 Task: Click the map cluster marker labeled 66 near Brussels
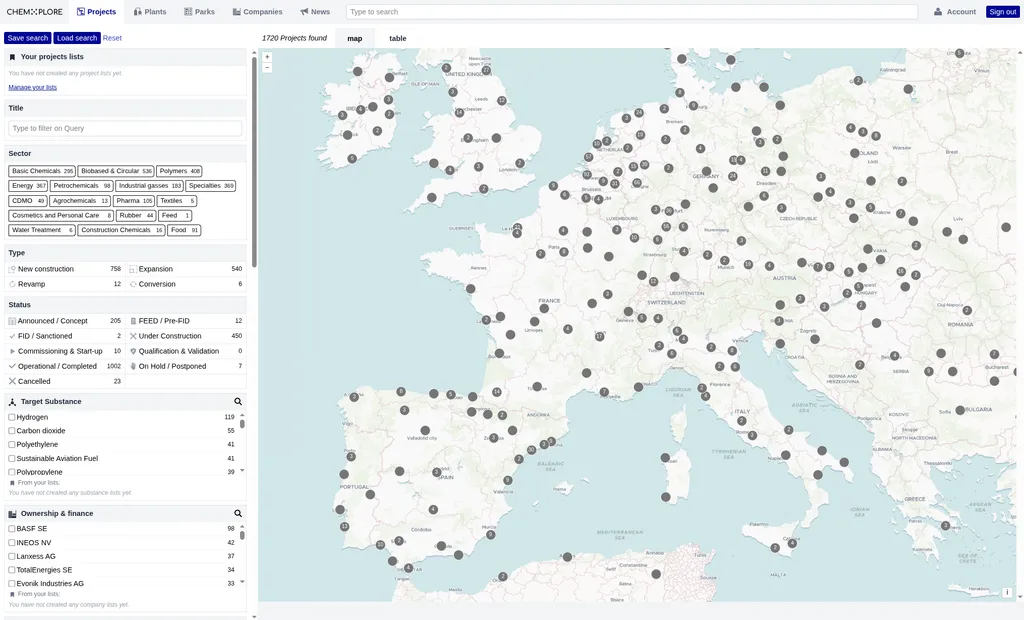pos(637,182)
